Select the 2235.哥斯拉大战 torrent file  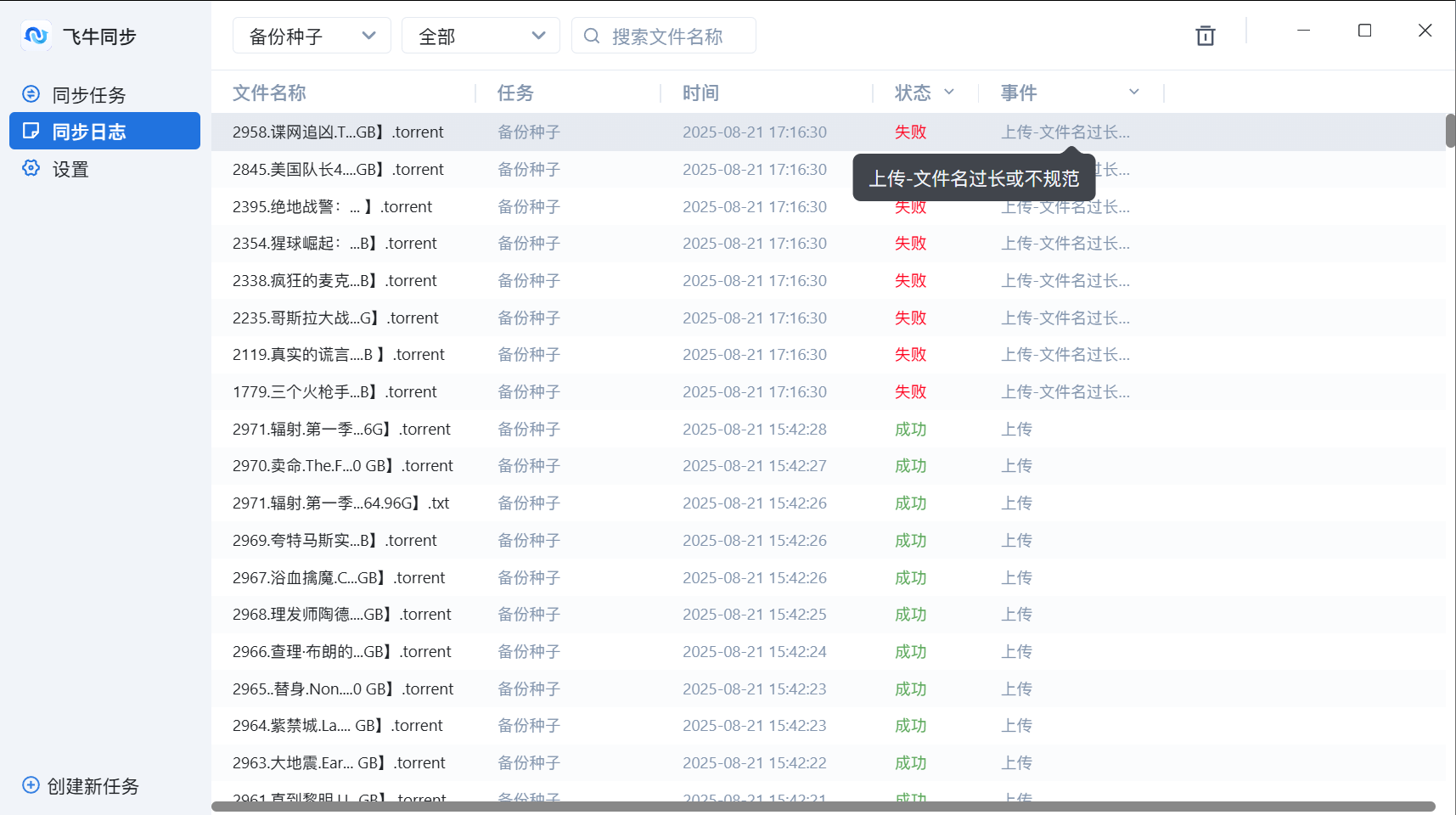click(x=335, y=318)
